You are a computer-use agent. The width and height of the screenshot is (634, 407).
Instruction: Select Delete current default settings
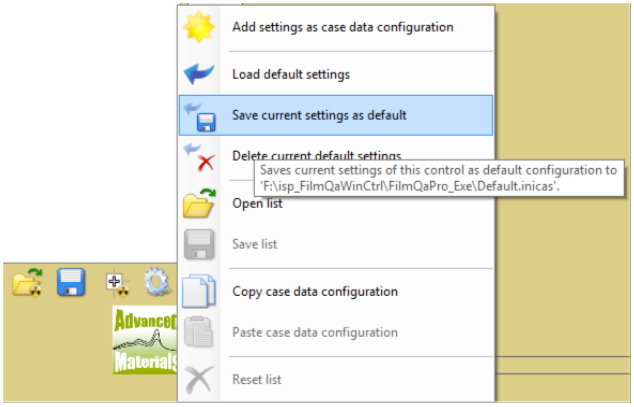[x=317, y=156]
